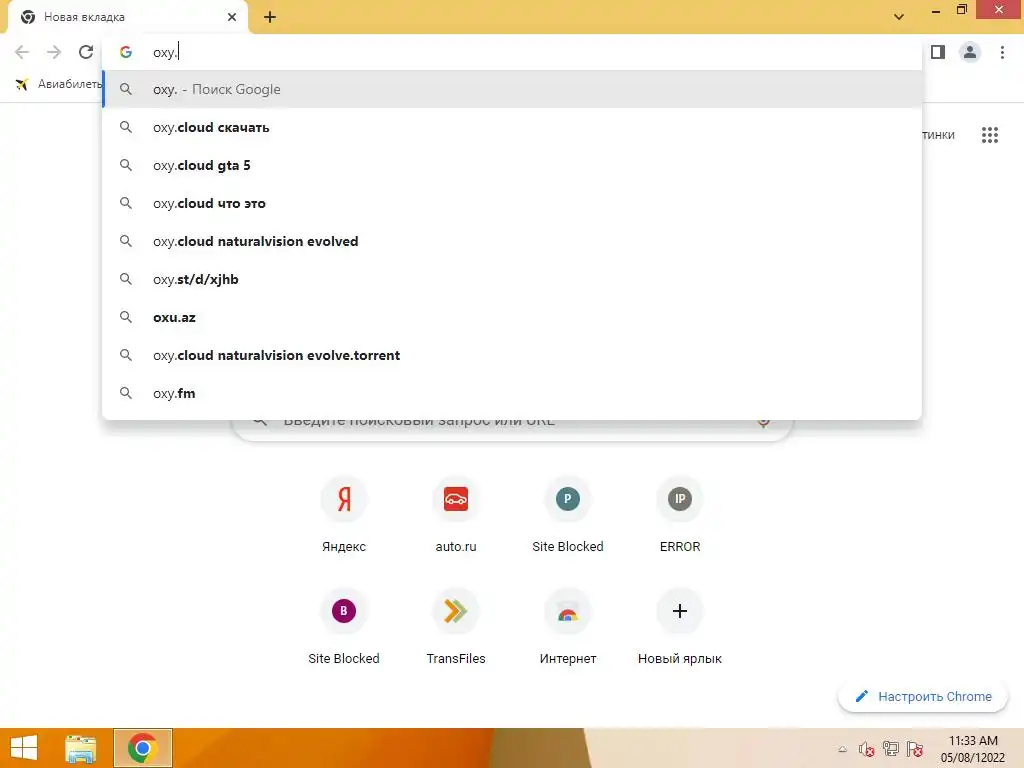Choose 'oxy.cloud скачать' suggestion
The width and height of the screenshot is (1024, 768).
click(x=512, y=127)
